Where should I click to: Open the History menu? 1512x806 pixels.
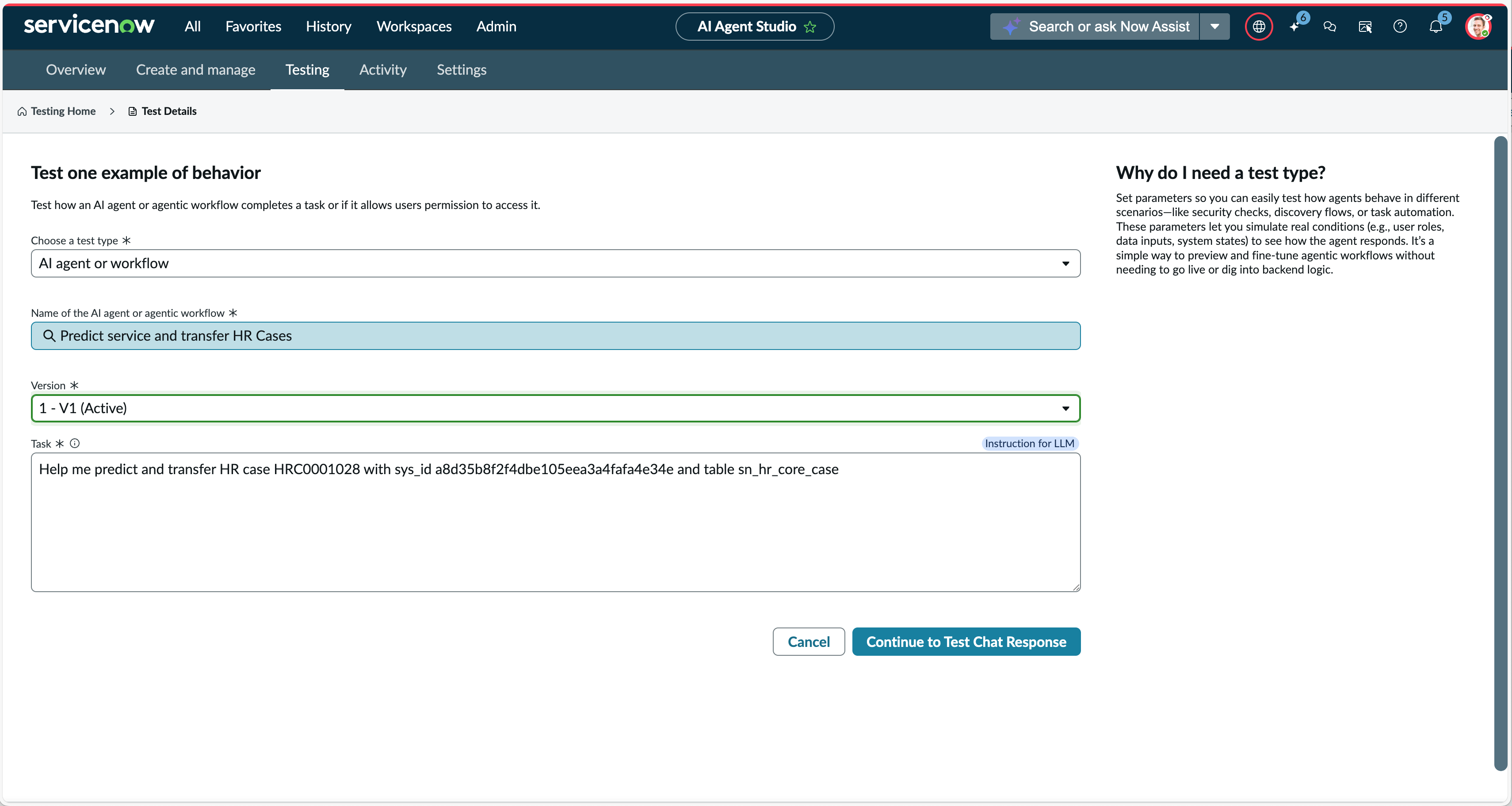328,27
